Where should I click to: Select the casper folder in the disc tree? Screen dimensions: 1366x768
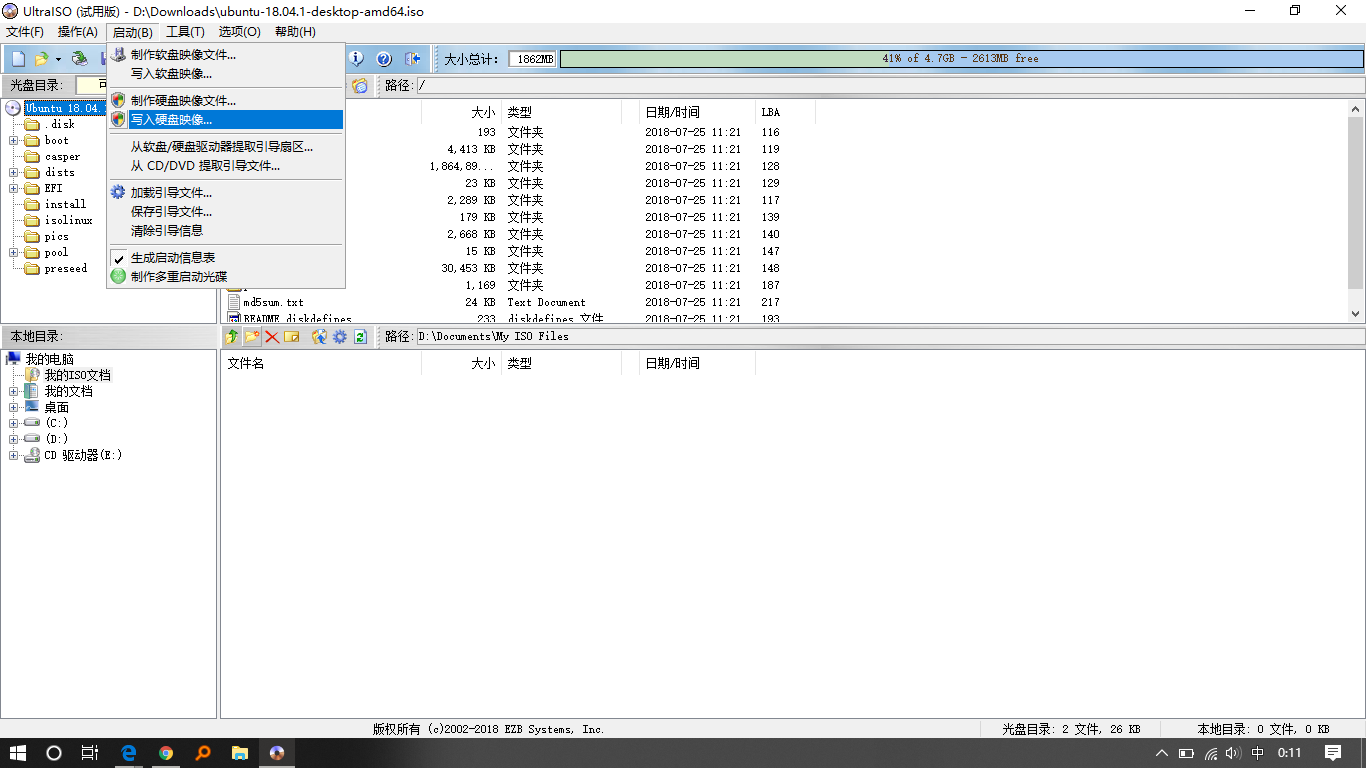tap(62, 157)
